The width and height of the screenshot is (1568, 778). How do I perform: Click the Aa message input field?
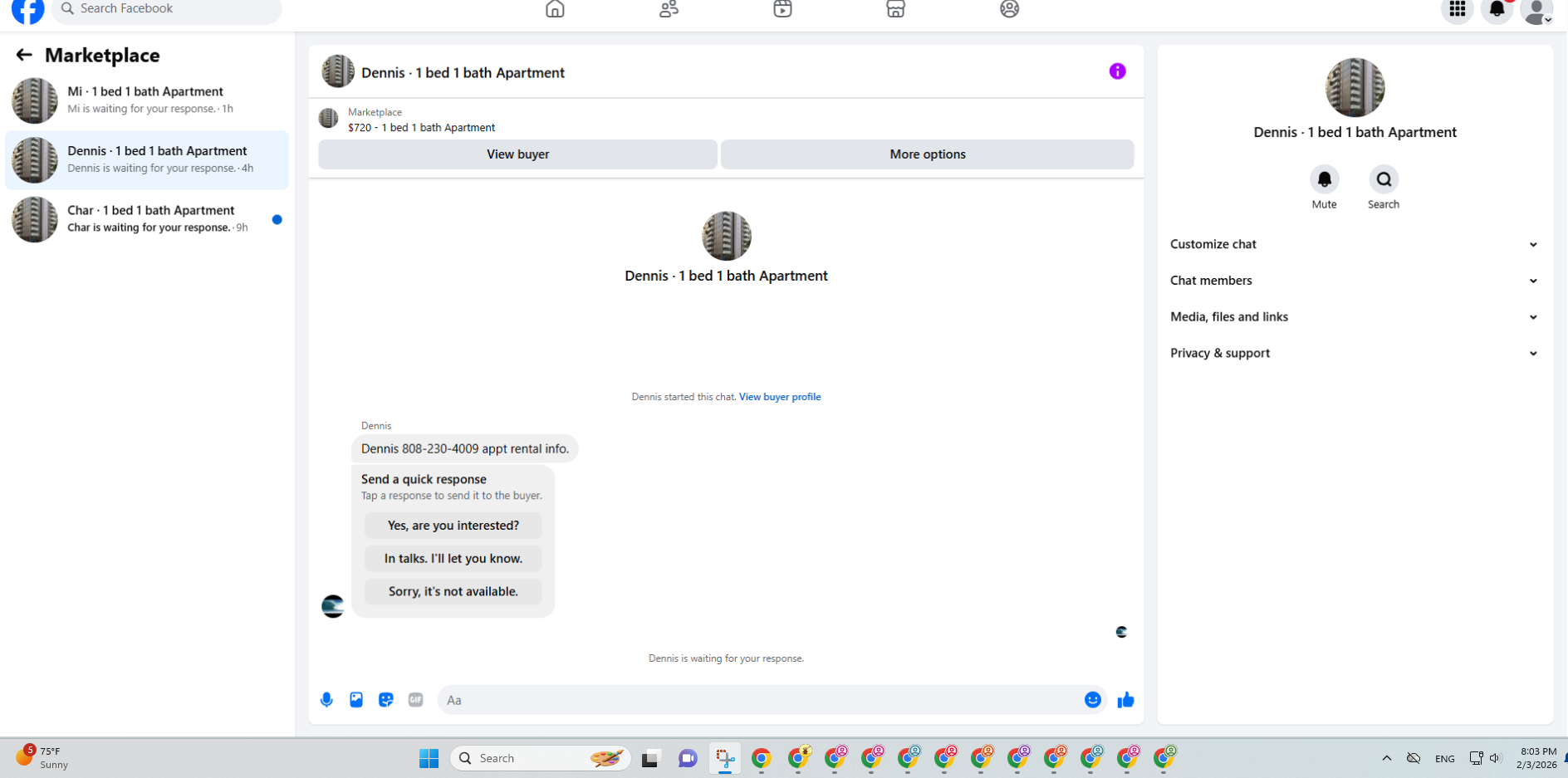[758, 700]
